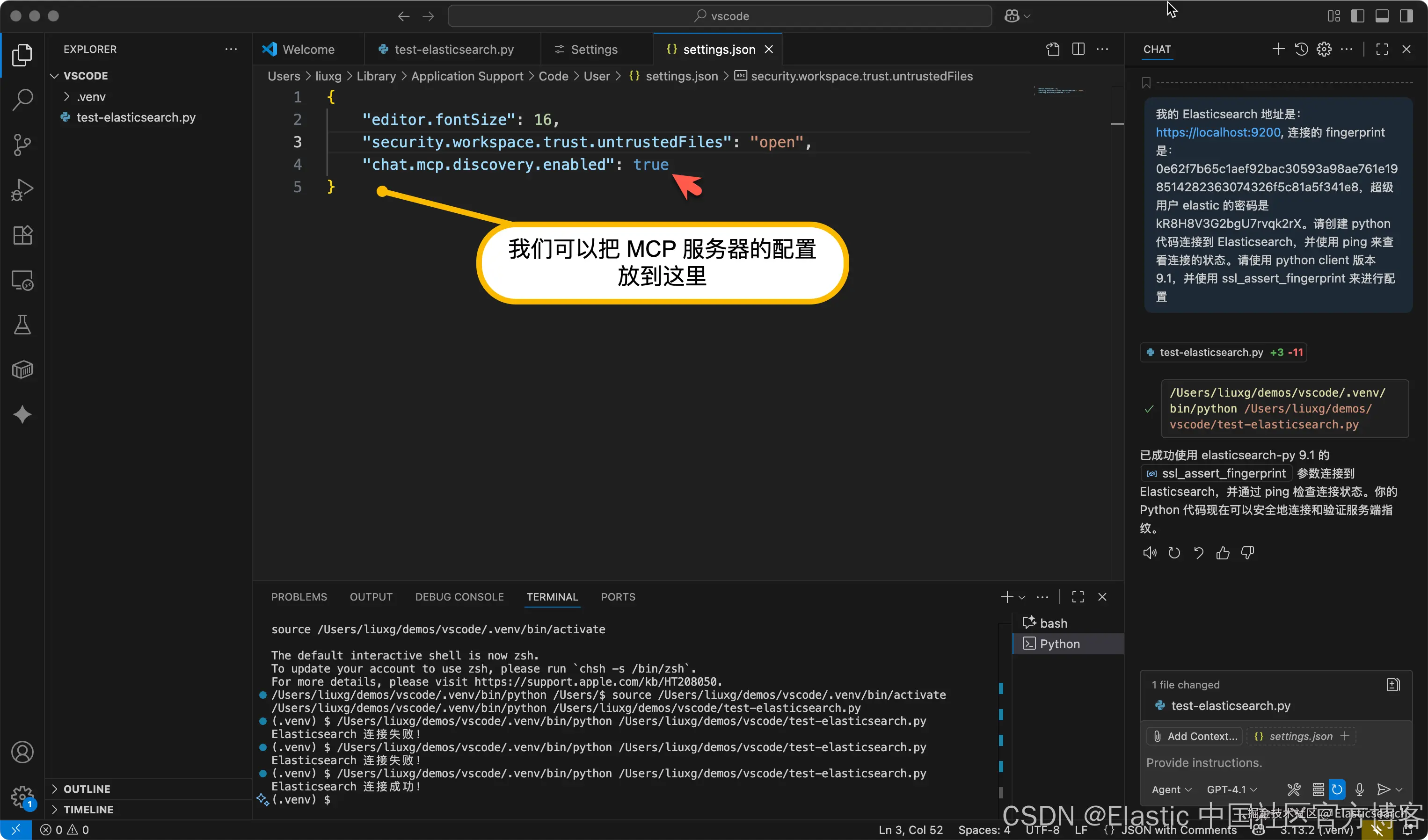This screenshot has width=1428, height=840.
Task: Maximize the chat panel
Action: pos(1382,49)
